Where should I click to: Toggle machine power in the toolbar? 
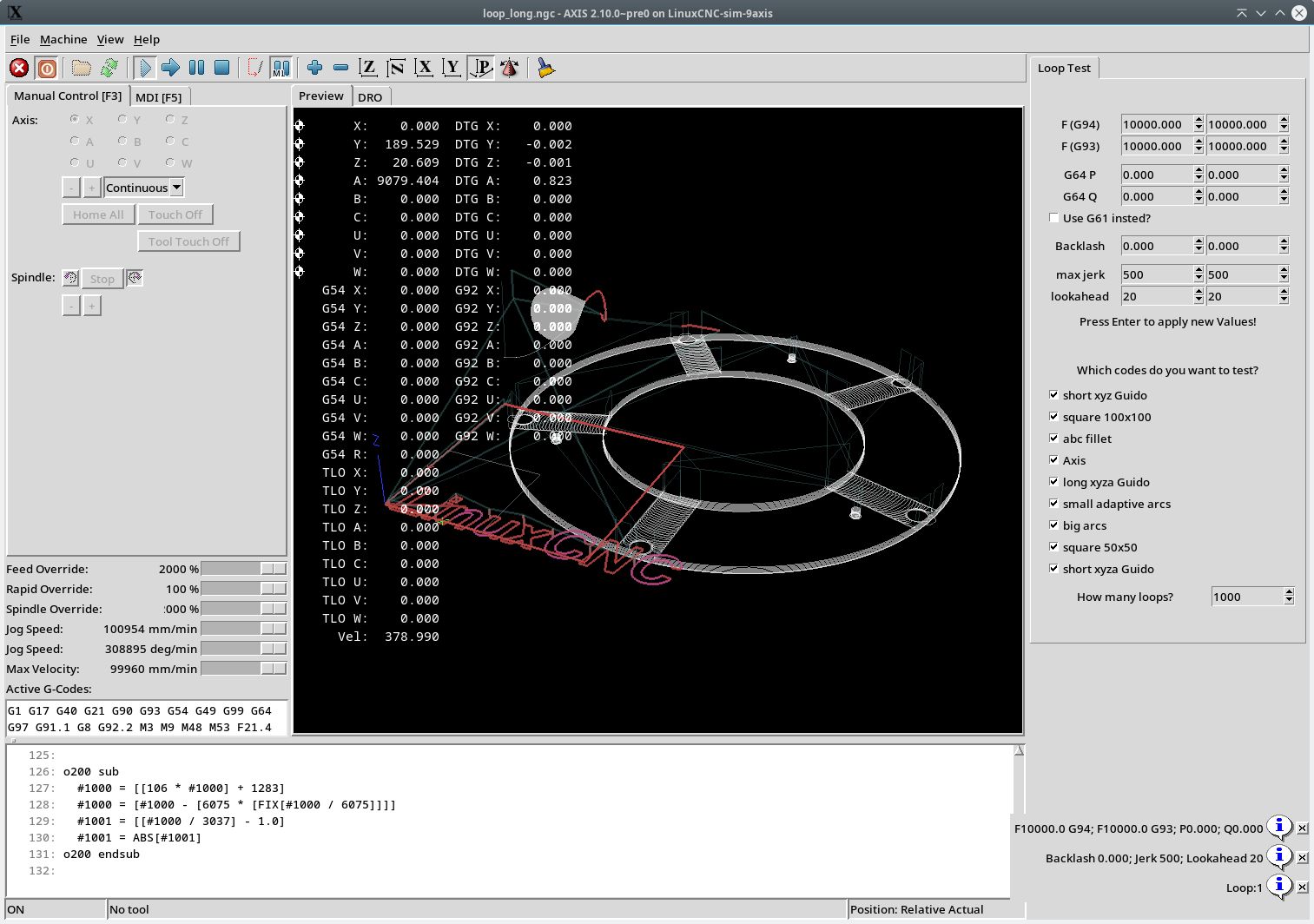click(x=47, y=68)
